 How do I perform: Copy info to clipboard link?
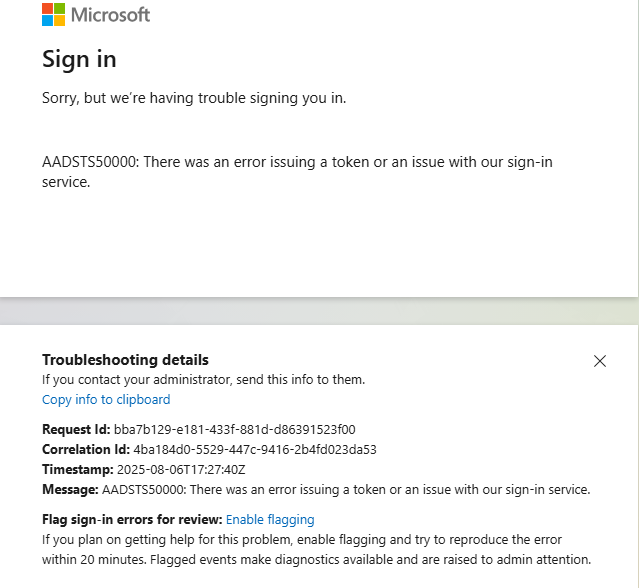[x=106, y=399]
